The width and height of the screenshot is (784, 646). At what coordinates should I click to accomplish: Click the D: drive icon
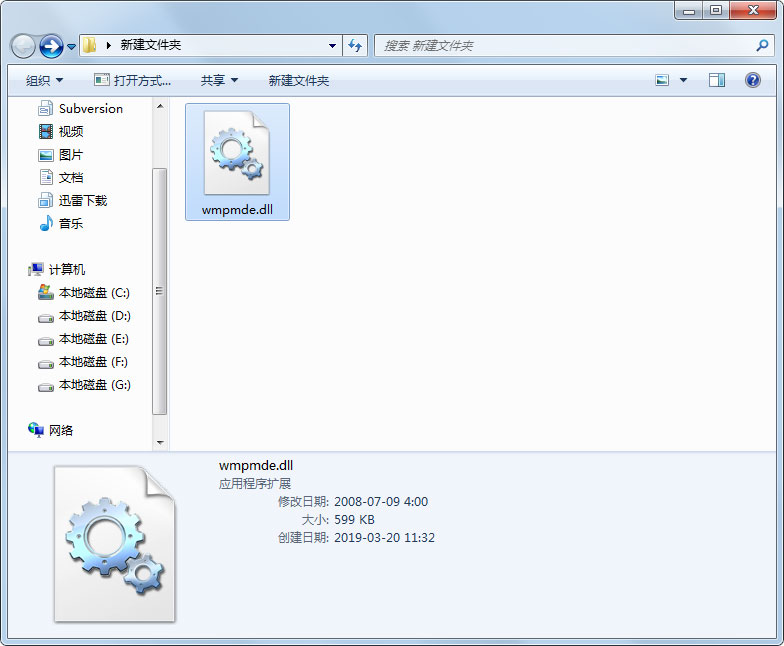point(46,318)
